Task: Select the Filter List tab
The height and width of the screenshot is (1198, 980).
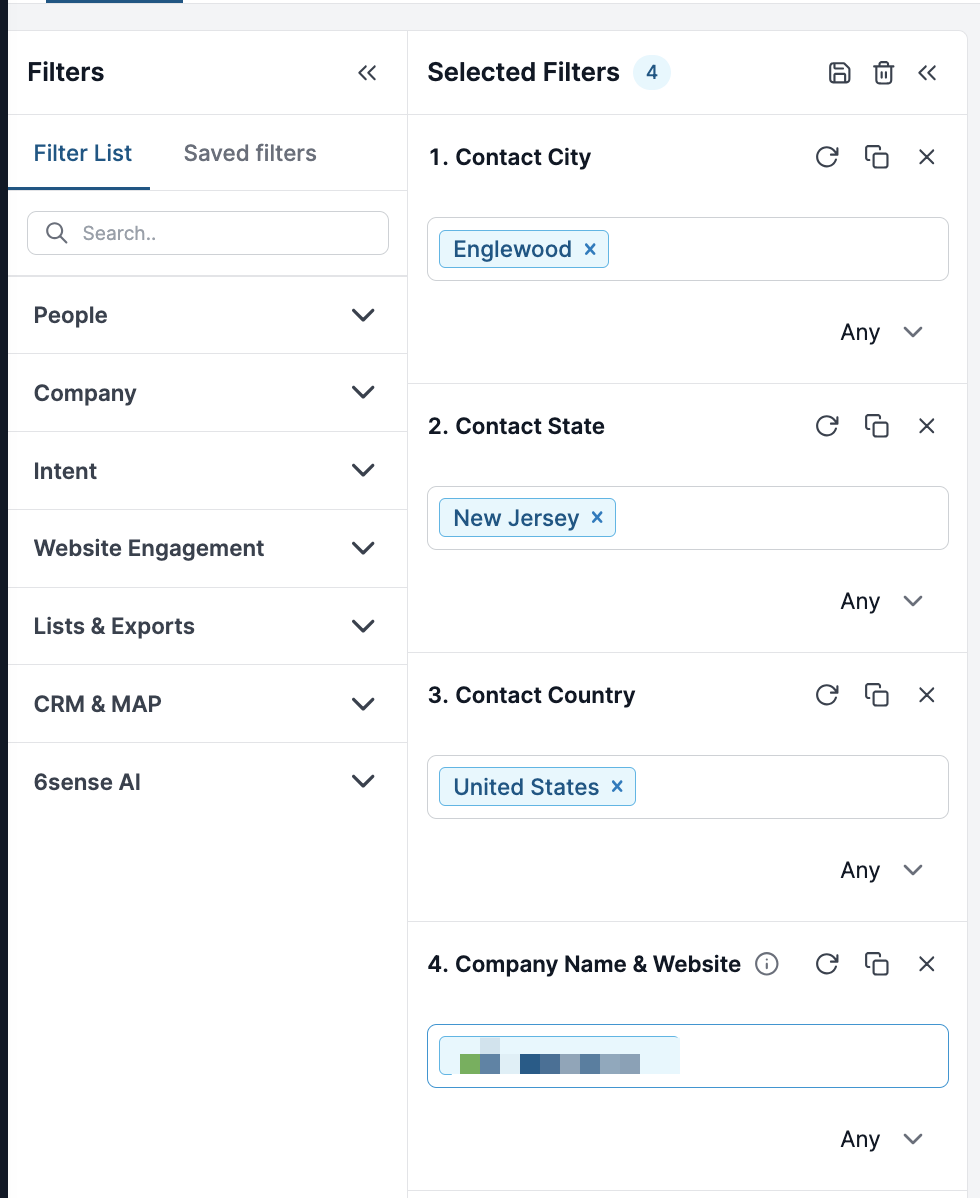Action: [83, 153]
